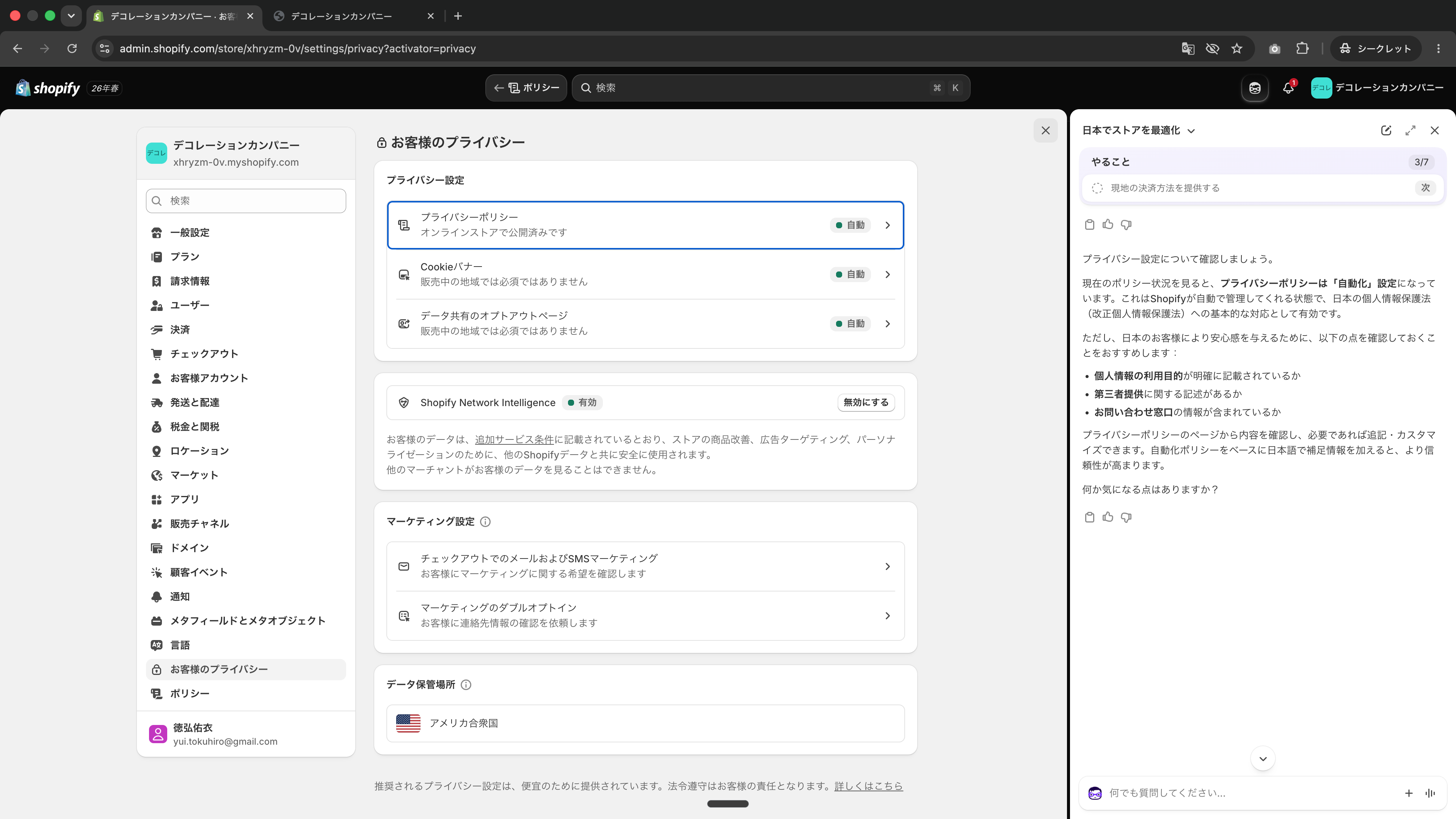Open the notifications bell
The height and width of the screenshot is (819, 1456).
coord(1288,88)
